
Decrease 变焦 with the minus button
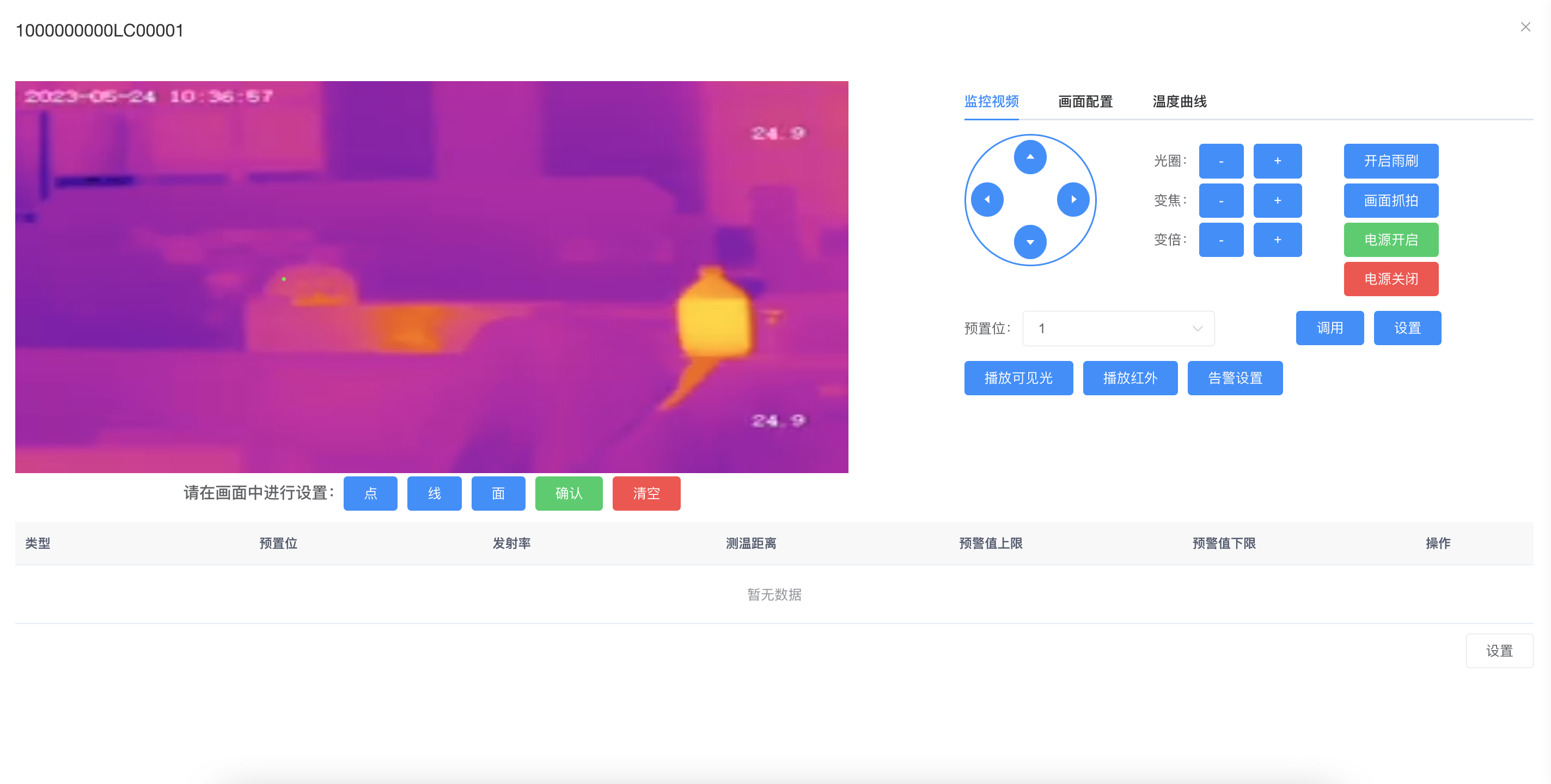[x=1220, y=200]
